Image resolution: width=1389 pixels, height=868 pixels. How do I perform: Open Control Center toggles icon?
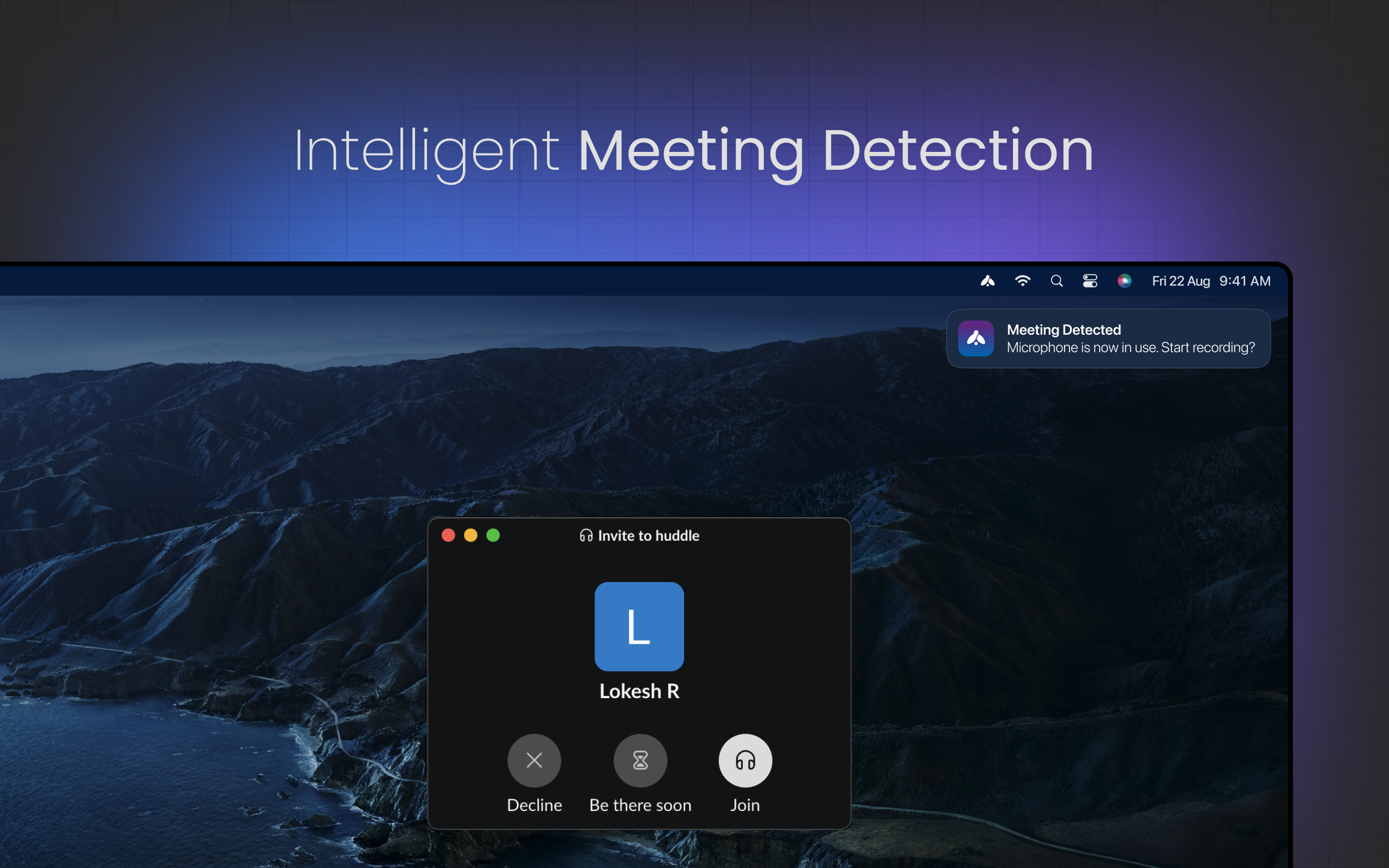tap(1090, 280)
